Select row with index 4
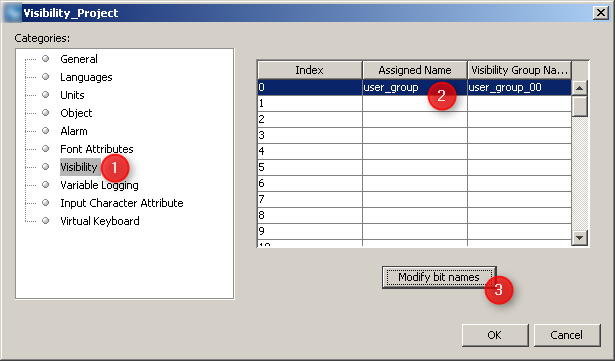Viewport: 615px width, 361px height. pyautogui.click(x=415, y=151)
